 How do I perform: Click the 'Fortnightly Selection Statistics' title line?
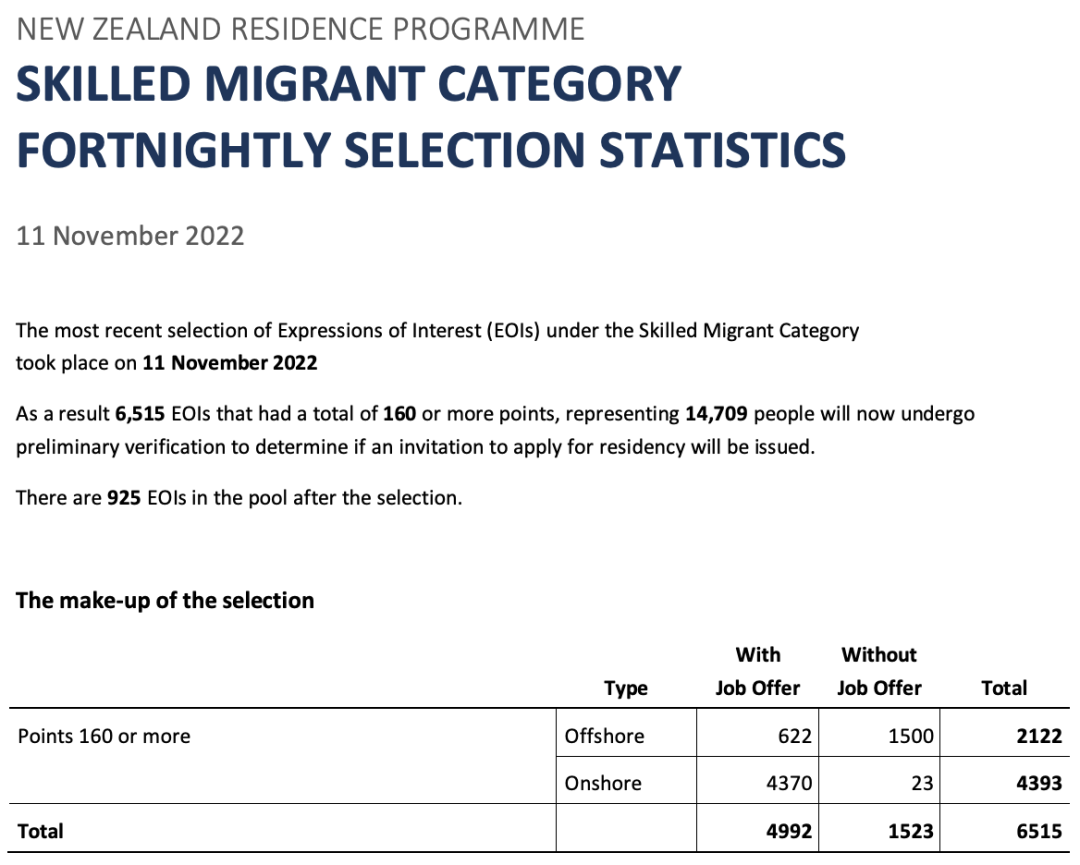[430, 150]
